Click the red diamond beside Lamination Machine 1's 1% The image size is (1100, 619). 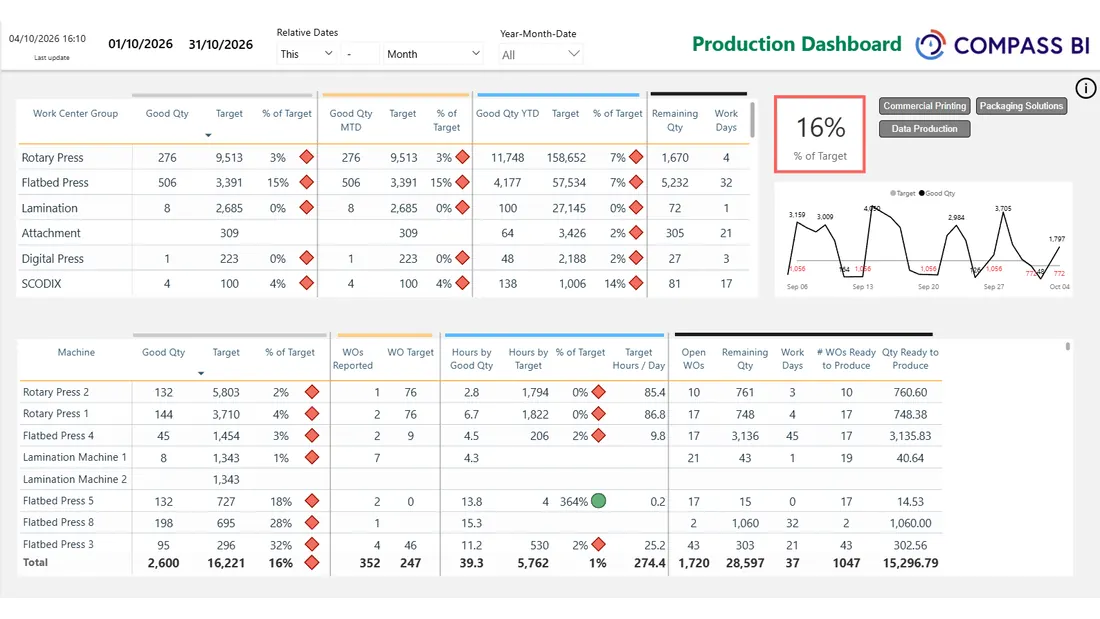click(312, 458)
